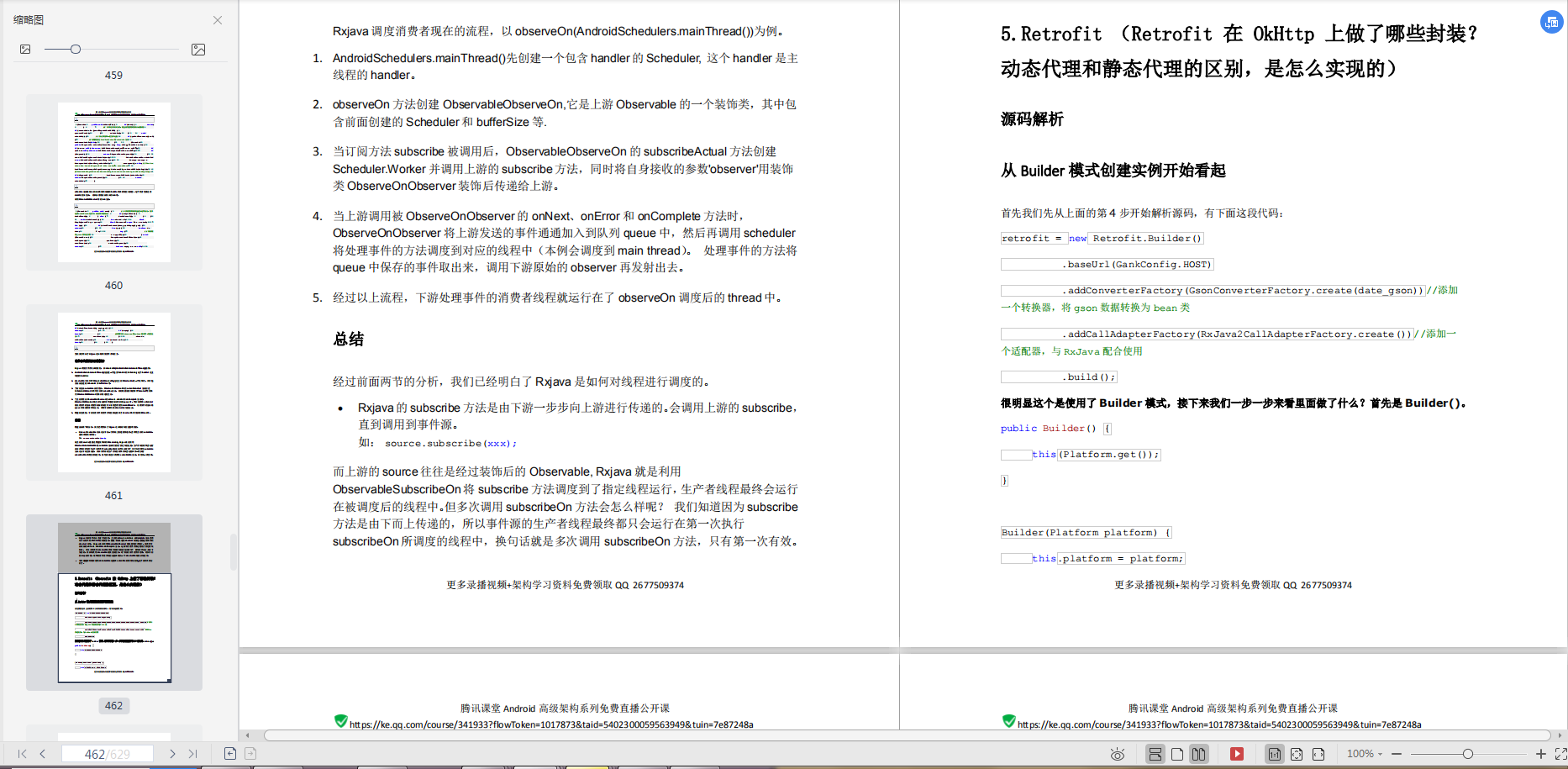Click the '从 Builder 模式创建实例开始看起' heading
The width and height of the screenshot is (1568, 769).
tap(1113, 171)
